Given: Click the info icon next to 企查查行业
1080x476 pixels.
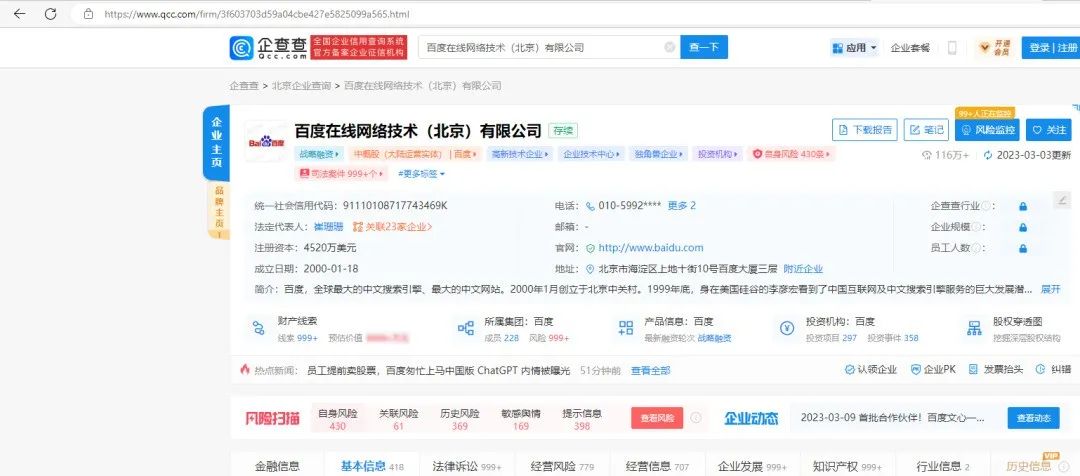Looking at the screenshot, I should (x=986, y=206).
